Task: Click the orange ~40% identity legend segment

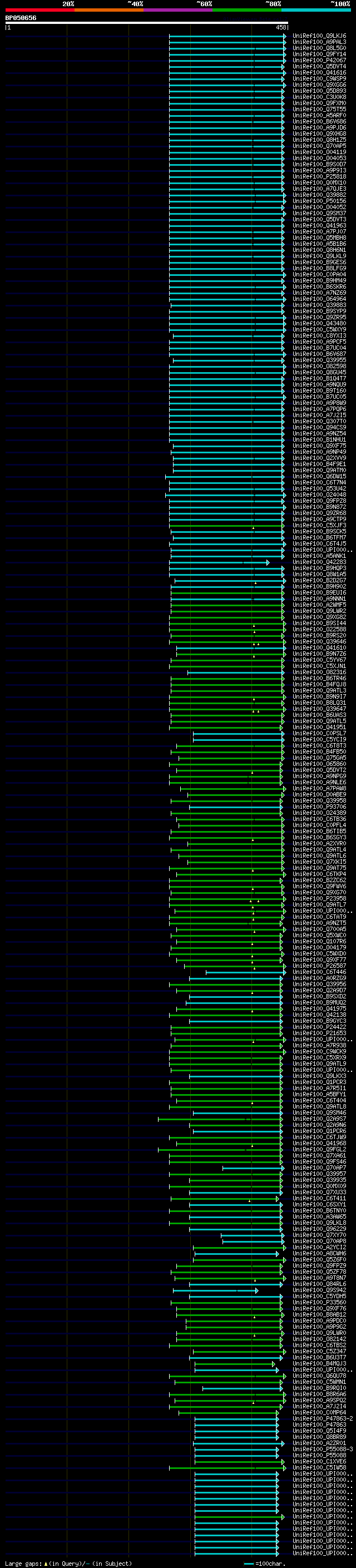Action: 109,11
